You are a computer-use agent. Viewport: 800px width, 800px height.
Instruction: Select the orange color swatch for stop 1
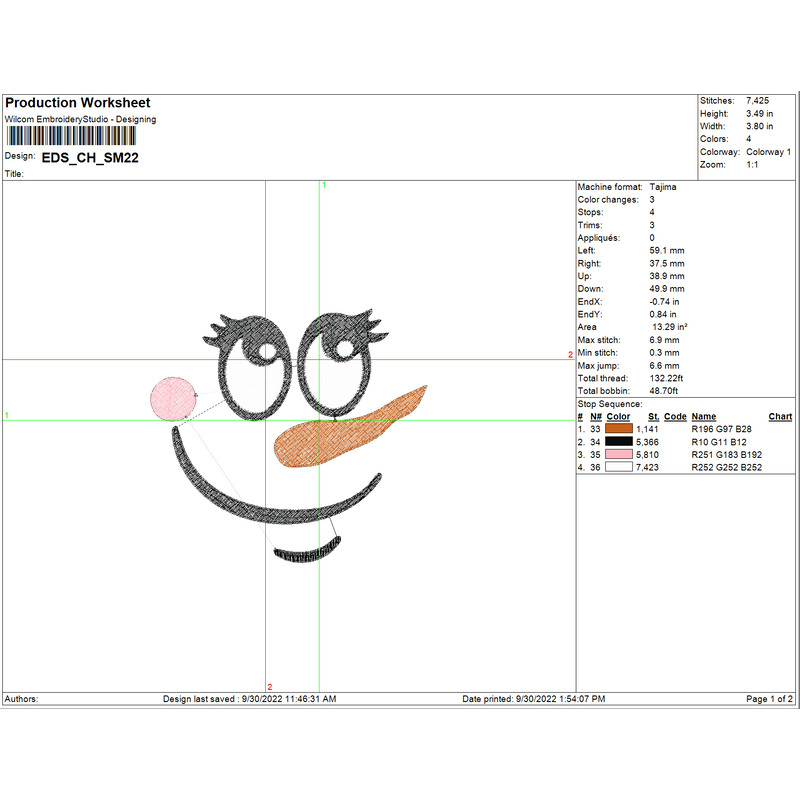619,428
